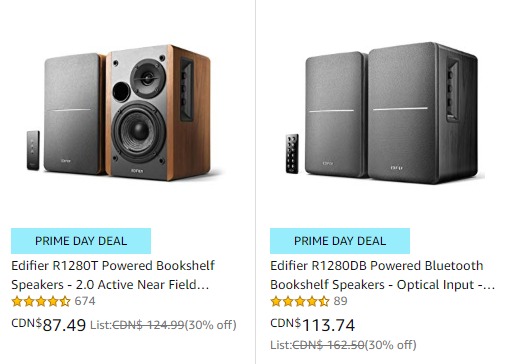
Task: Click the first gold star under R1280T
Action: 17,301
